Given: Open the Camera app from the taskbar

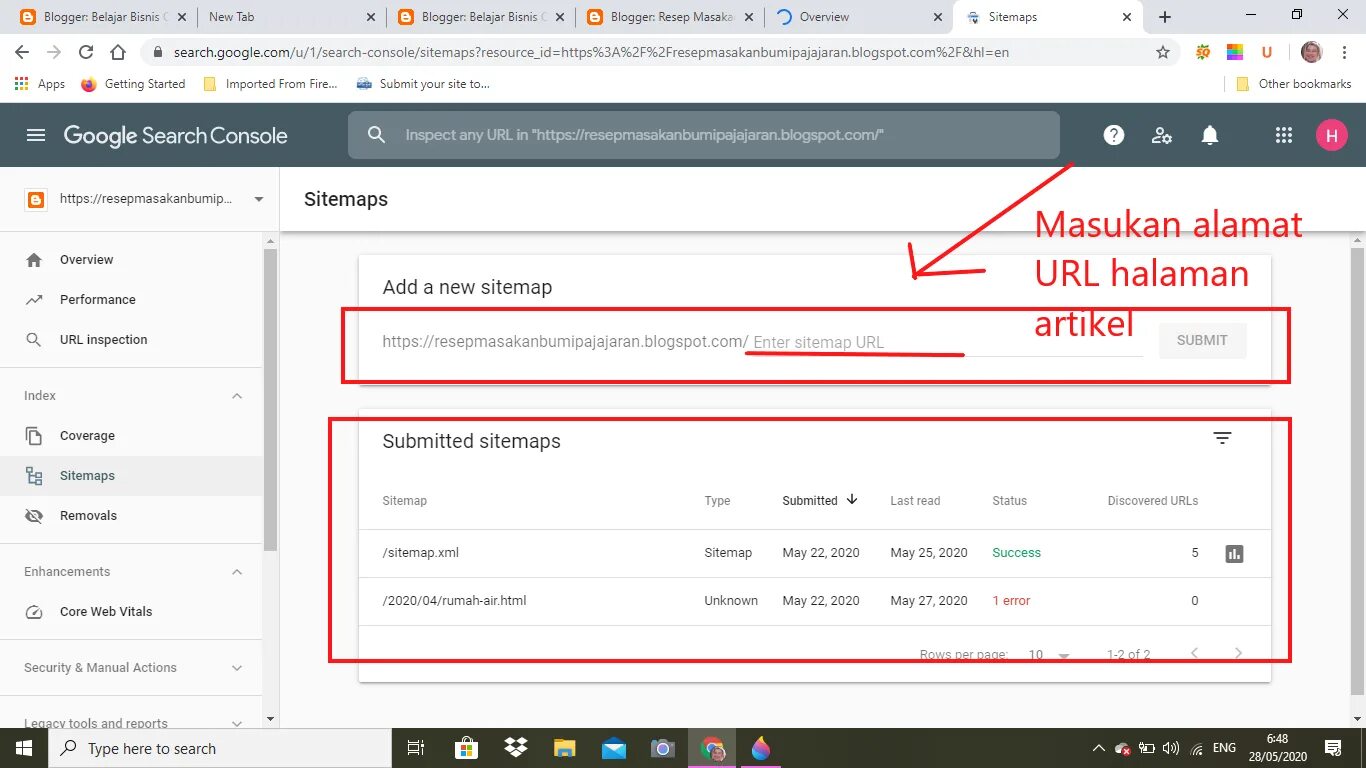Looking at the screenshot, I should pos(662,748).
